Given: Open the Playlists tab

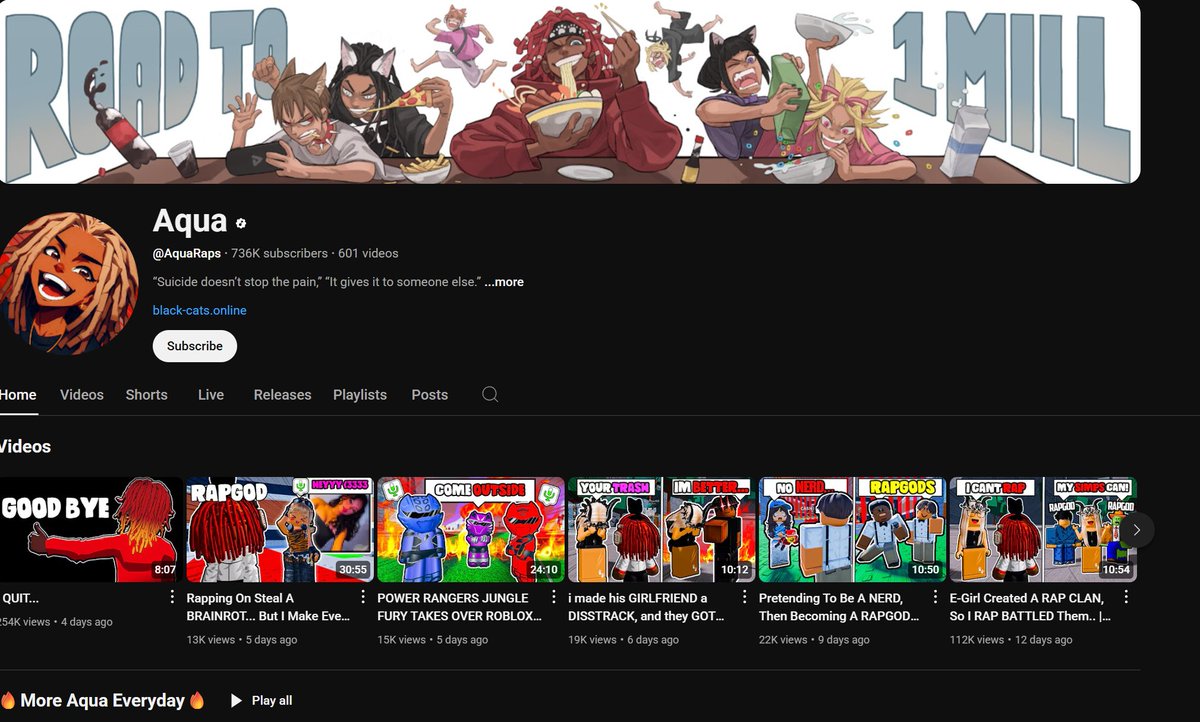Looking at the screenshot, I should pyautogui.click(x=360, y=394).
